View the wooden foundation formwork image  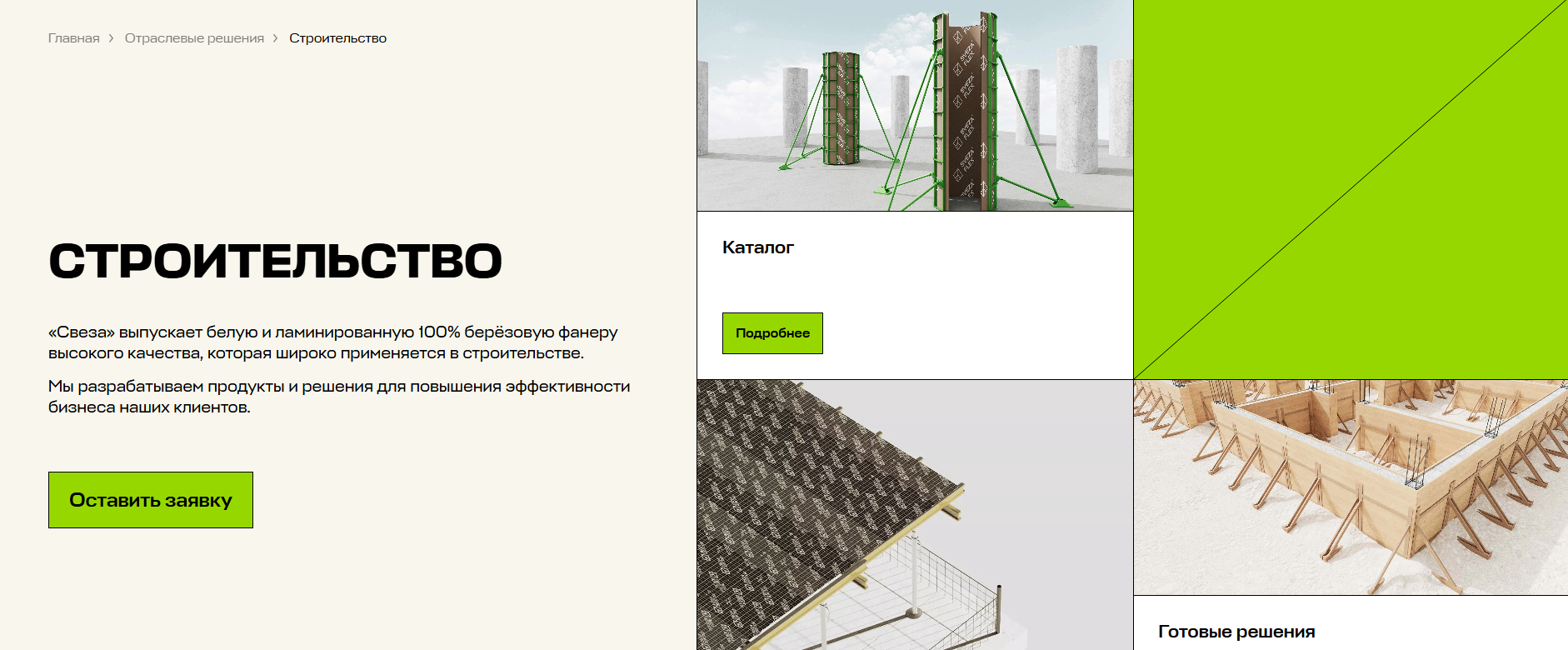pos(1351,487)
